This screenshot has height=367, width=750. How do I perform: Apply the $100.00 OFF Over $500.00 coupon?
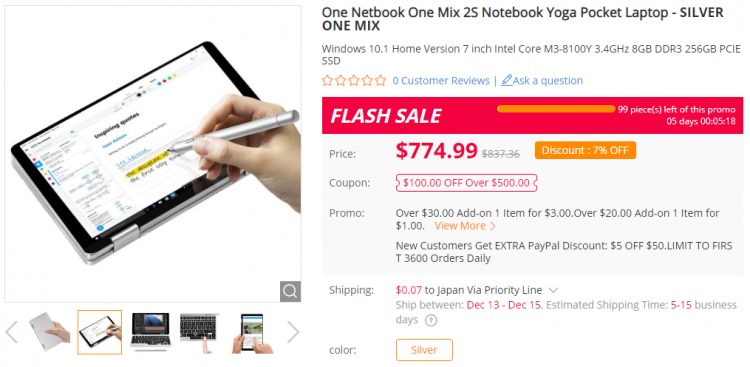click(466, 183)
